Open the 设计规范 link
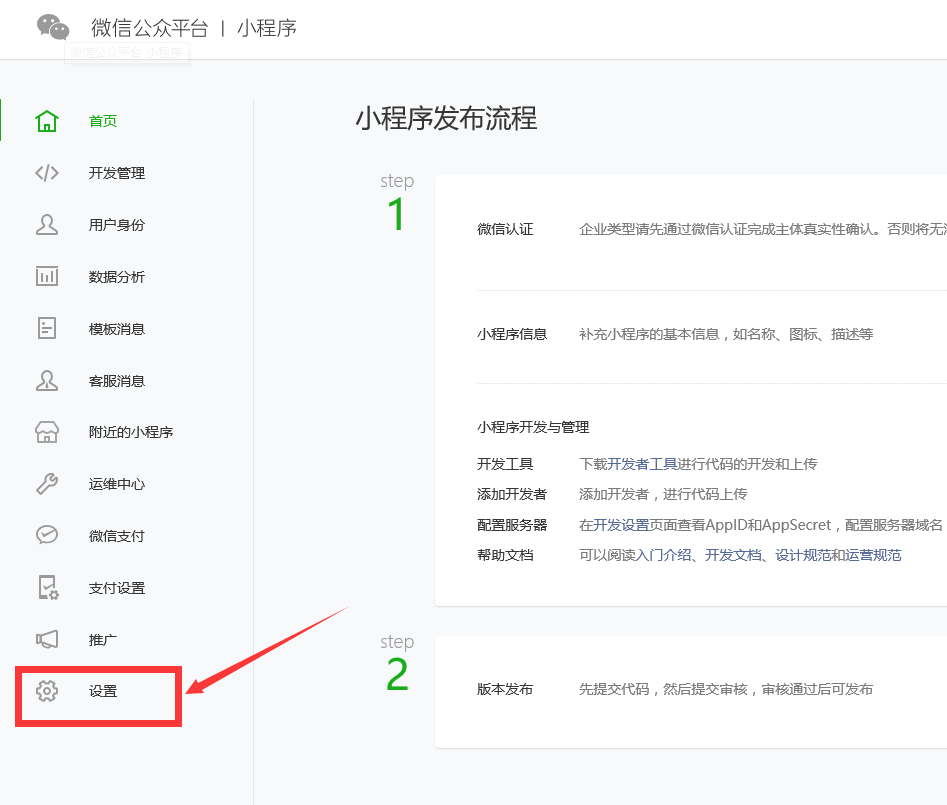Screen dimensions: 947x805 tap(803, 555)
